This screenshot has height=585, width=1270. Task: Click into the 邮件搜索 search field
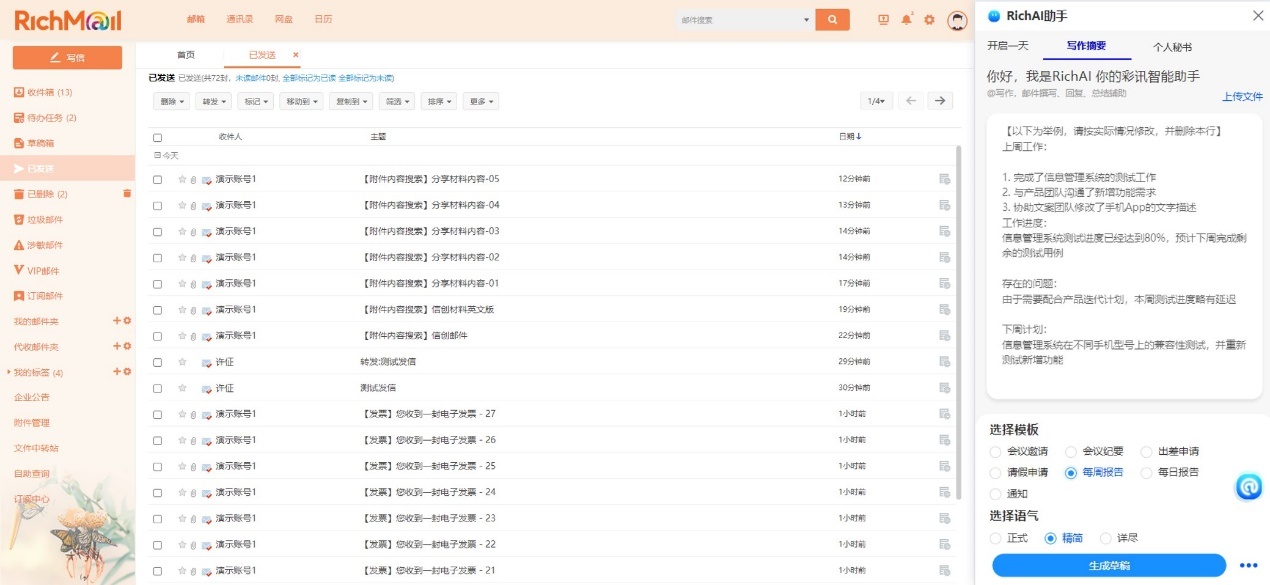pos(740,20)
